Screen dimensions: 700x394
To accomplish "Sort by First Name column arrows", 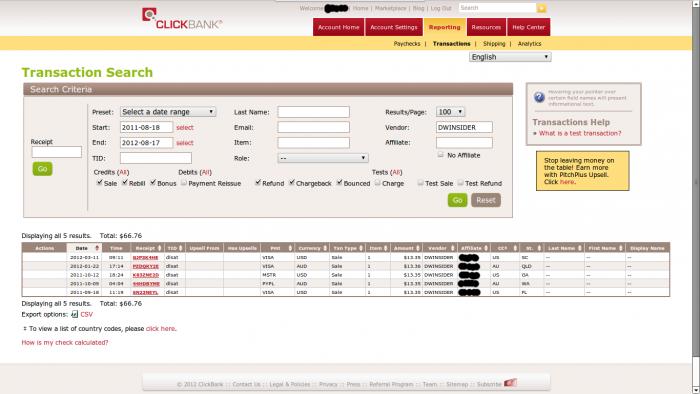I will tap(621, 248).
